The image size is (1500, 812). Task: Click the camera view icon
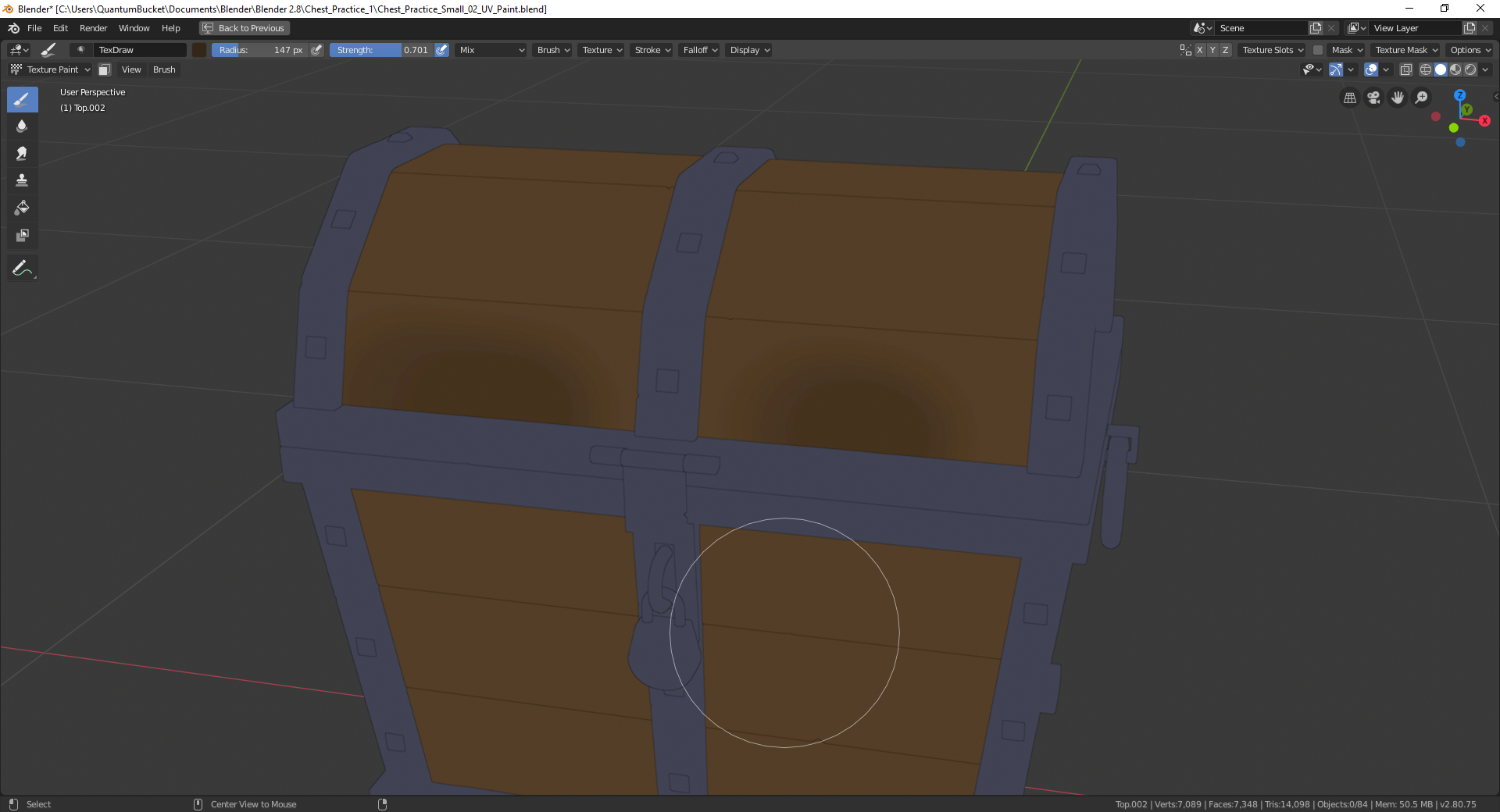click(x=1373, y=98)
